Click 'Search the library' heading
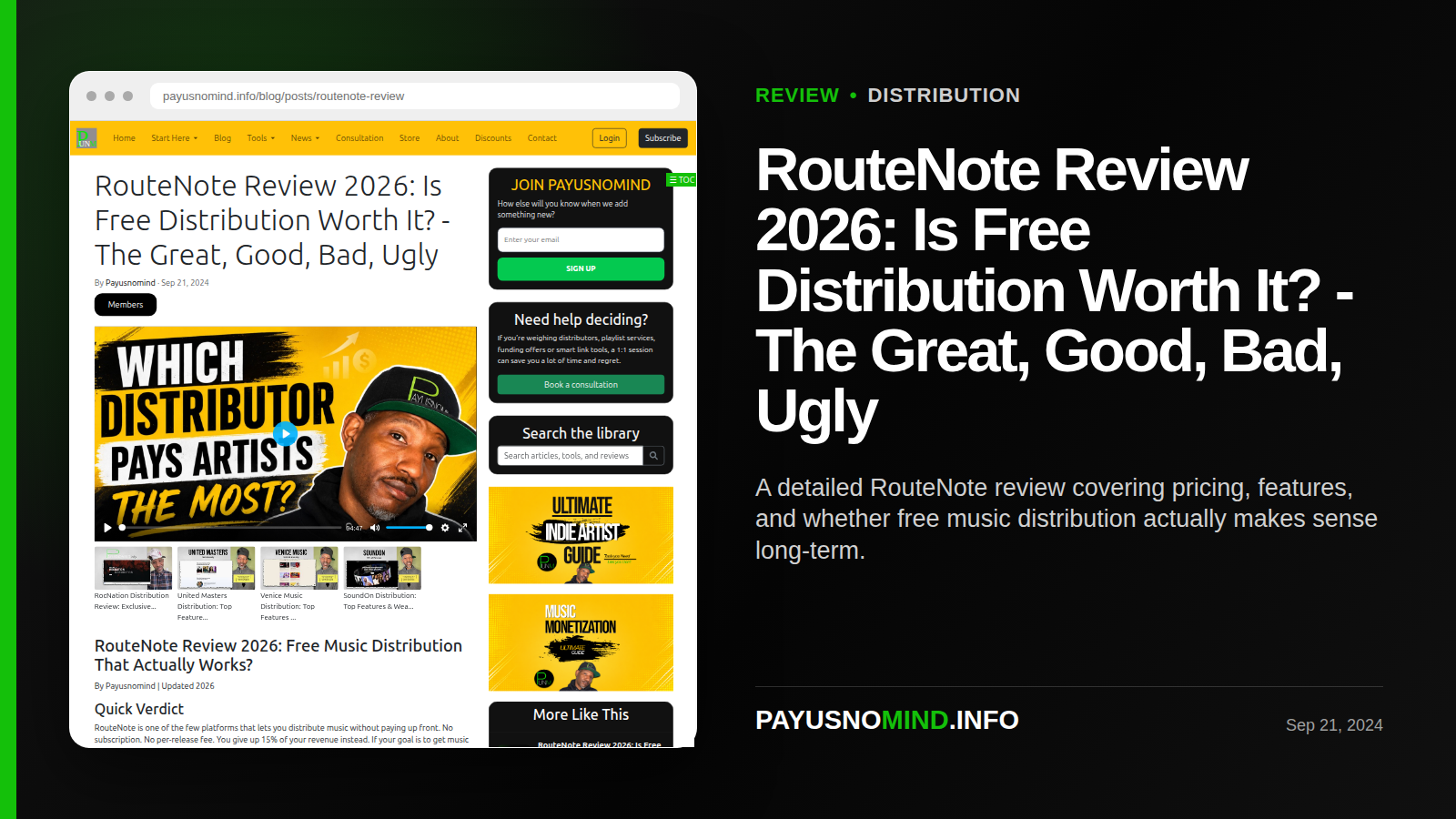 [581, 433]
